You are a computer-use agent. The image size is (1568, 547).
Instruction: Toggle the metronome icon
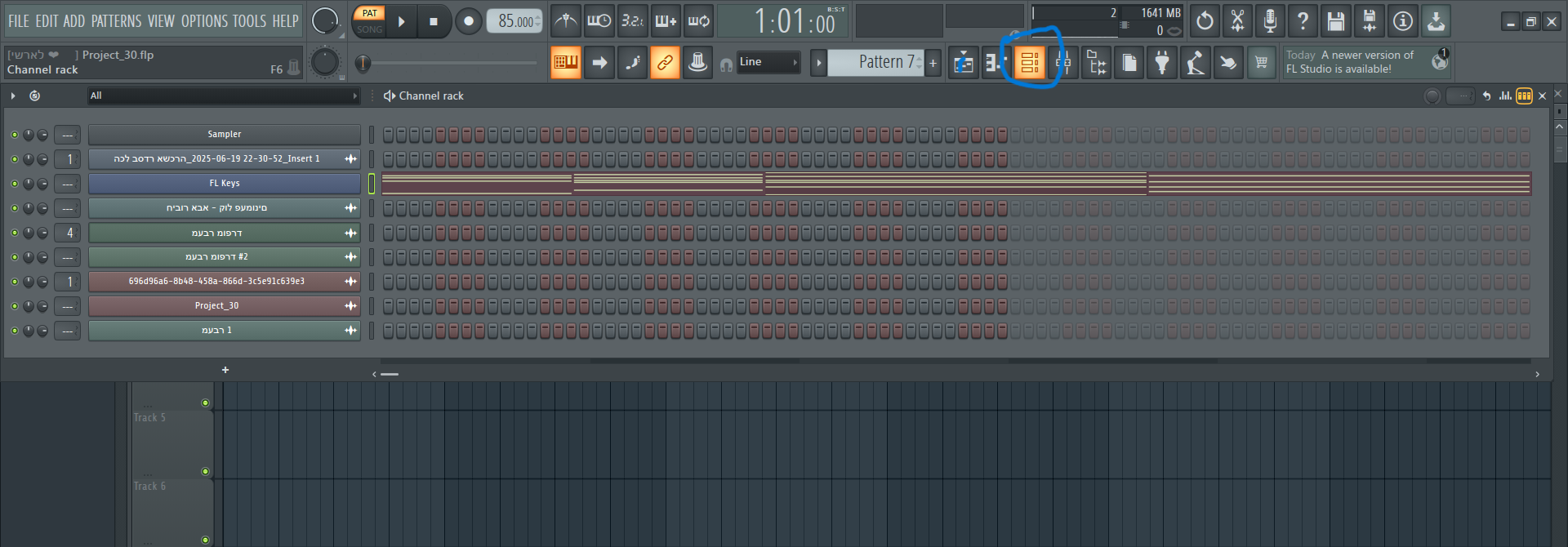coord(566,21)
